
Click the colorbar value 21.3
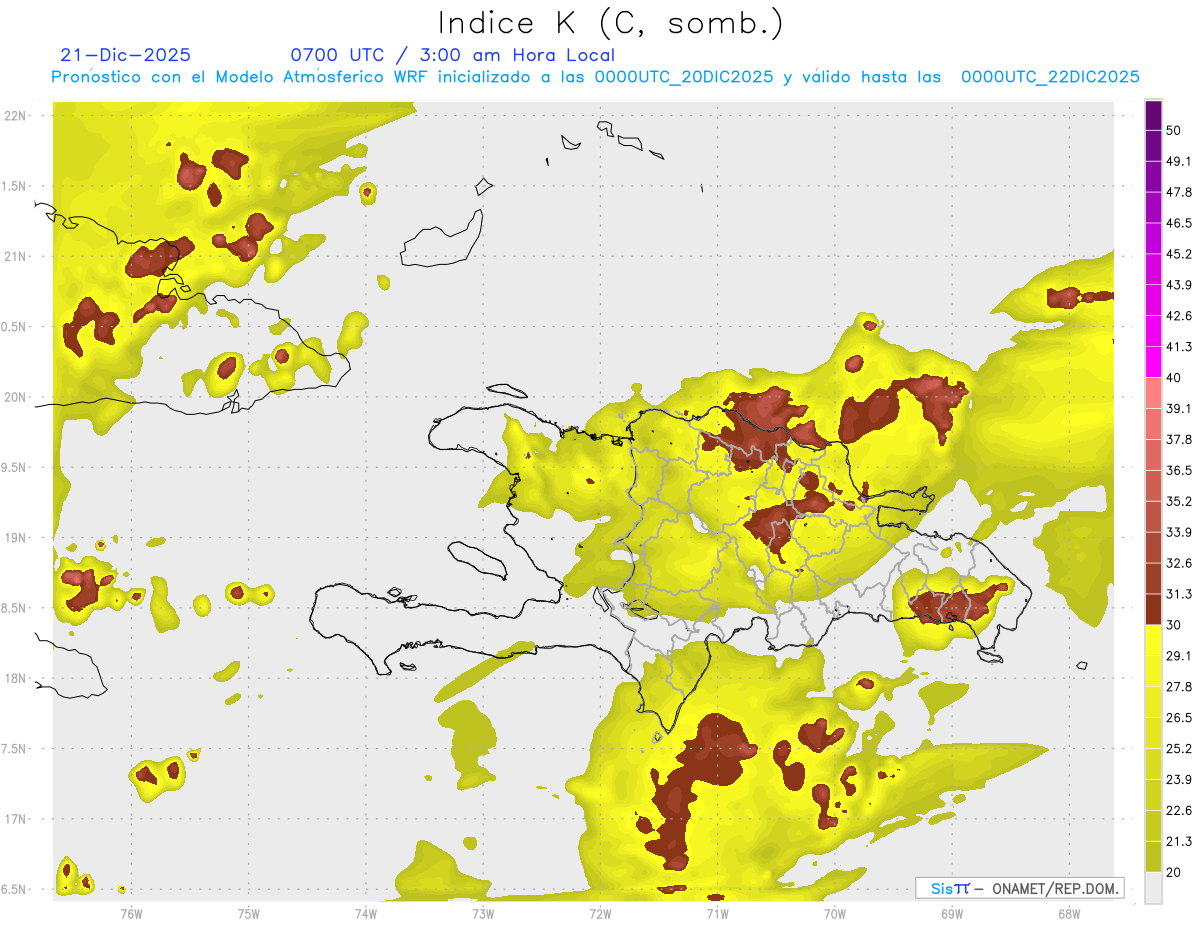(x=1178, y=842)
